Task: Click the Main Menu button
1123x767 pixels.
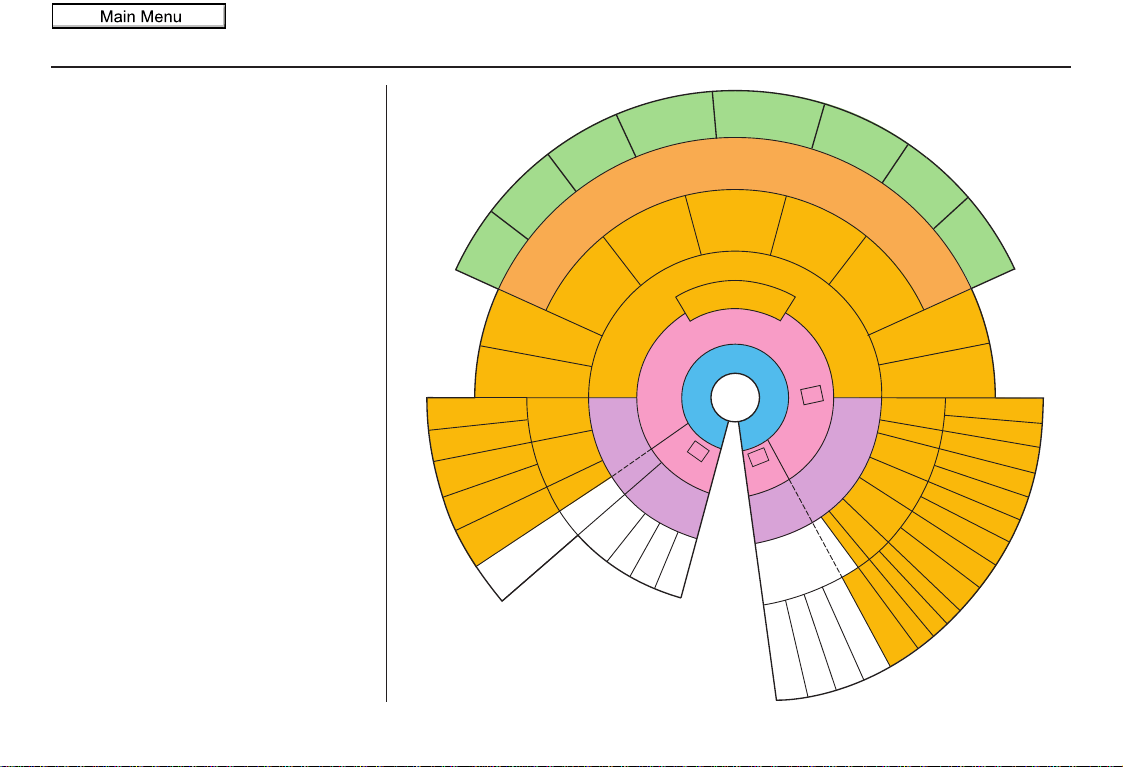Action: [x=139, y=16]
